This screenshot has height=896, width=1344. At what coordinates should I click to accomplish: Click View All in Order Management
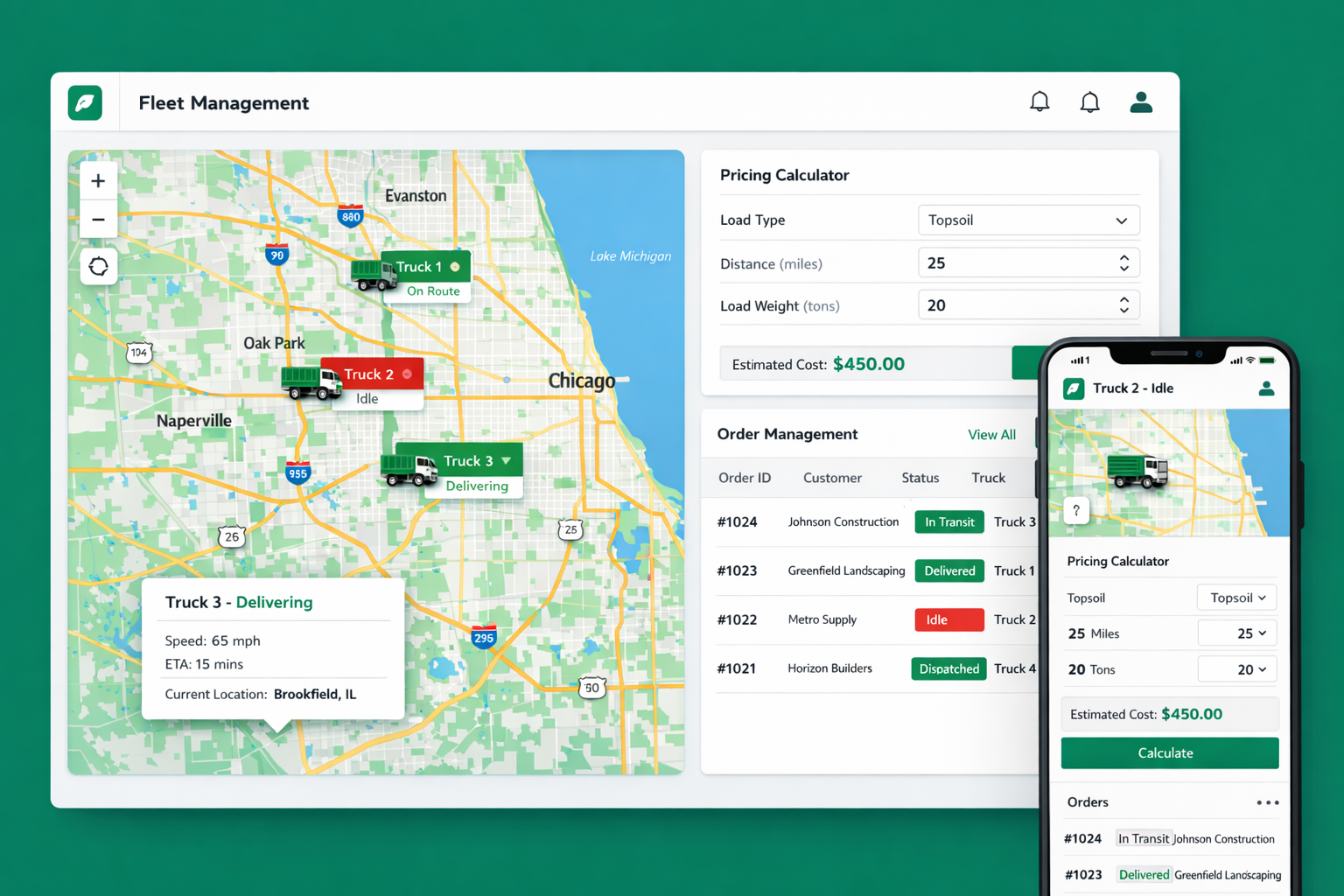[990, 435]
